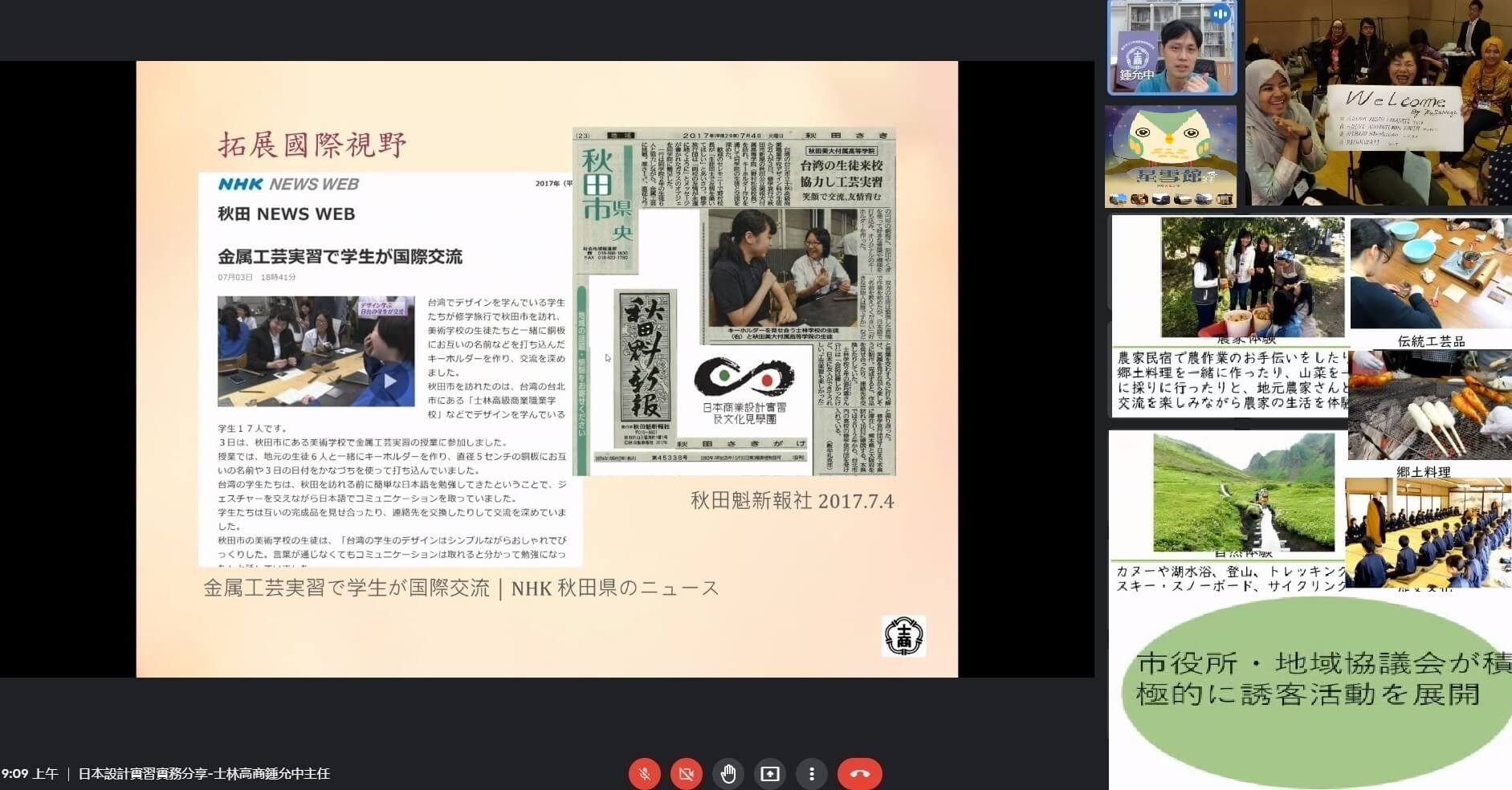Click the school emblem at slide's bottom-right
The width and height of the screenshot is (1512, 790).
pos(903,636)
